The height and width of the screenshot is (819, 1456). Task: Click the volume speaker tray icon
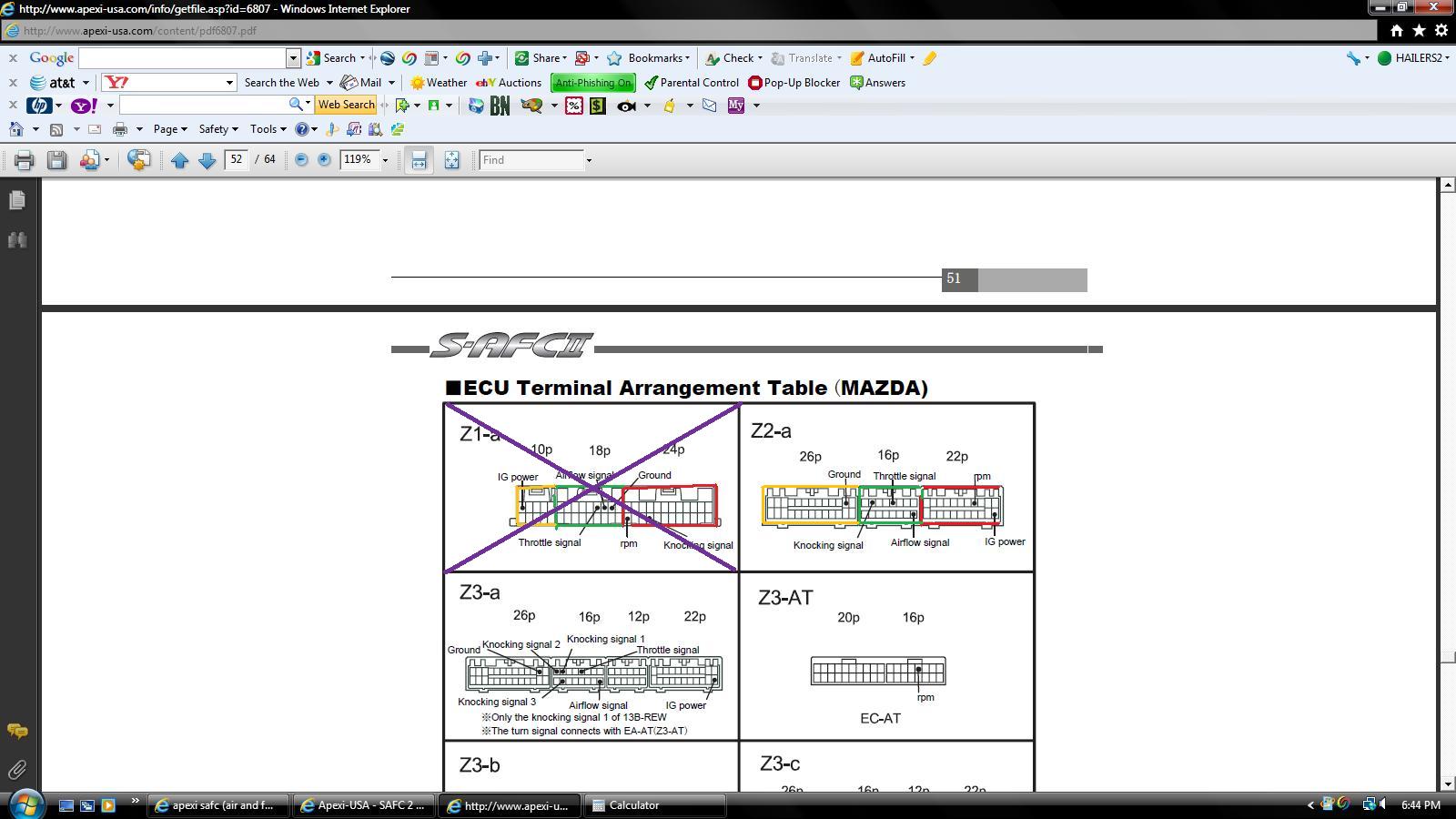coord(1383,804)
